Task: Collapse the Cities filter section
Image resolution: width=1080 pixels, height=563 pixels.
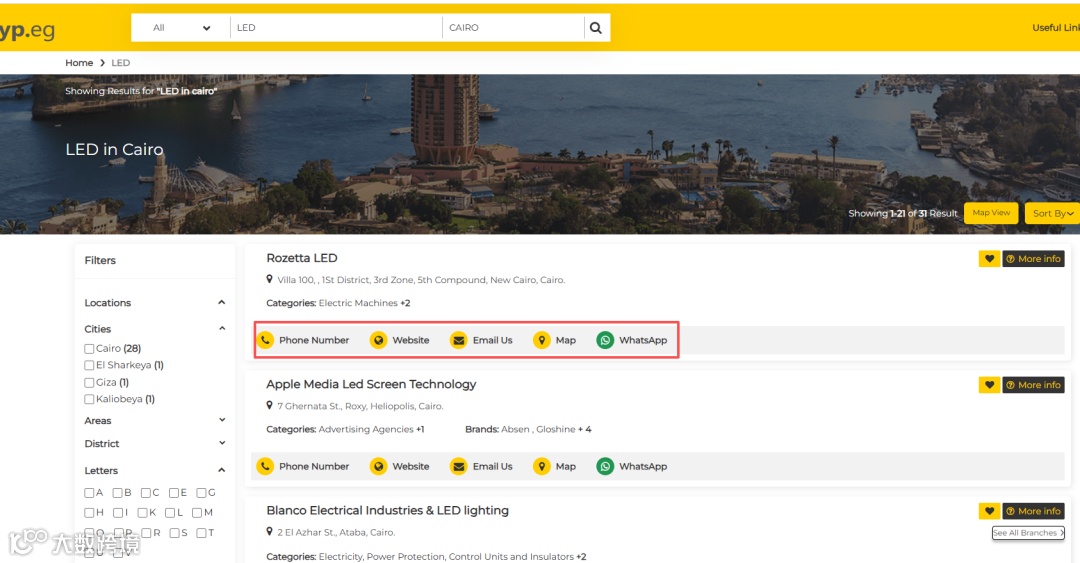Action: click(222, 329)
